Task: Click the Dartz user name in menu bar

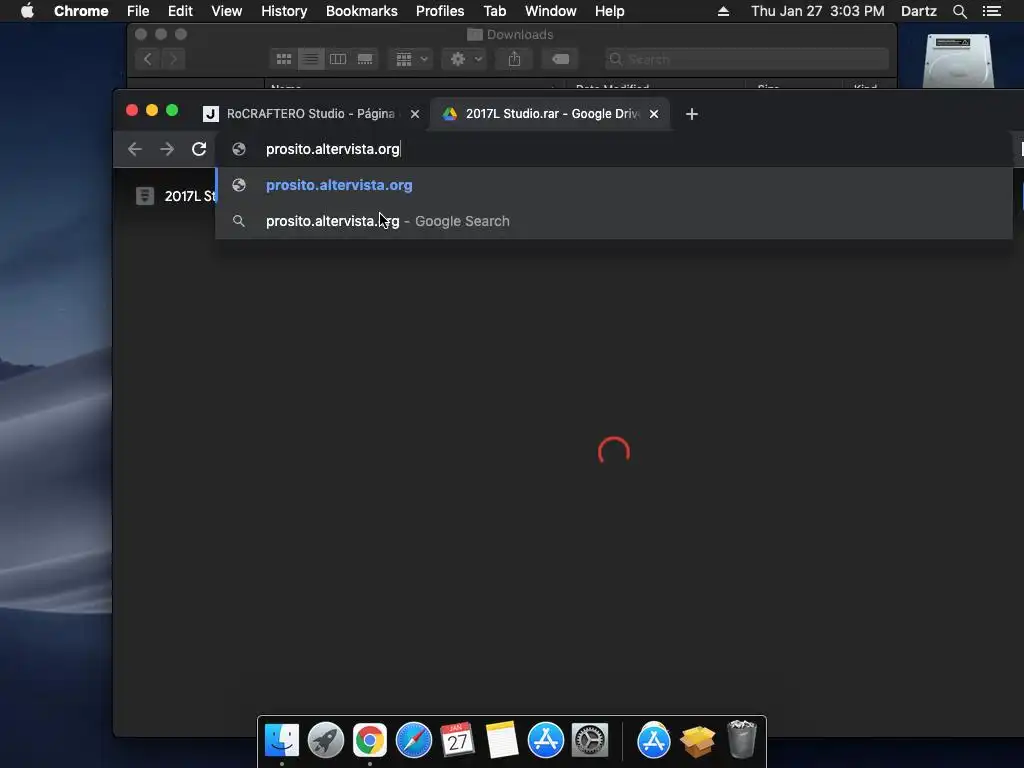Action: point(918,11)
